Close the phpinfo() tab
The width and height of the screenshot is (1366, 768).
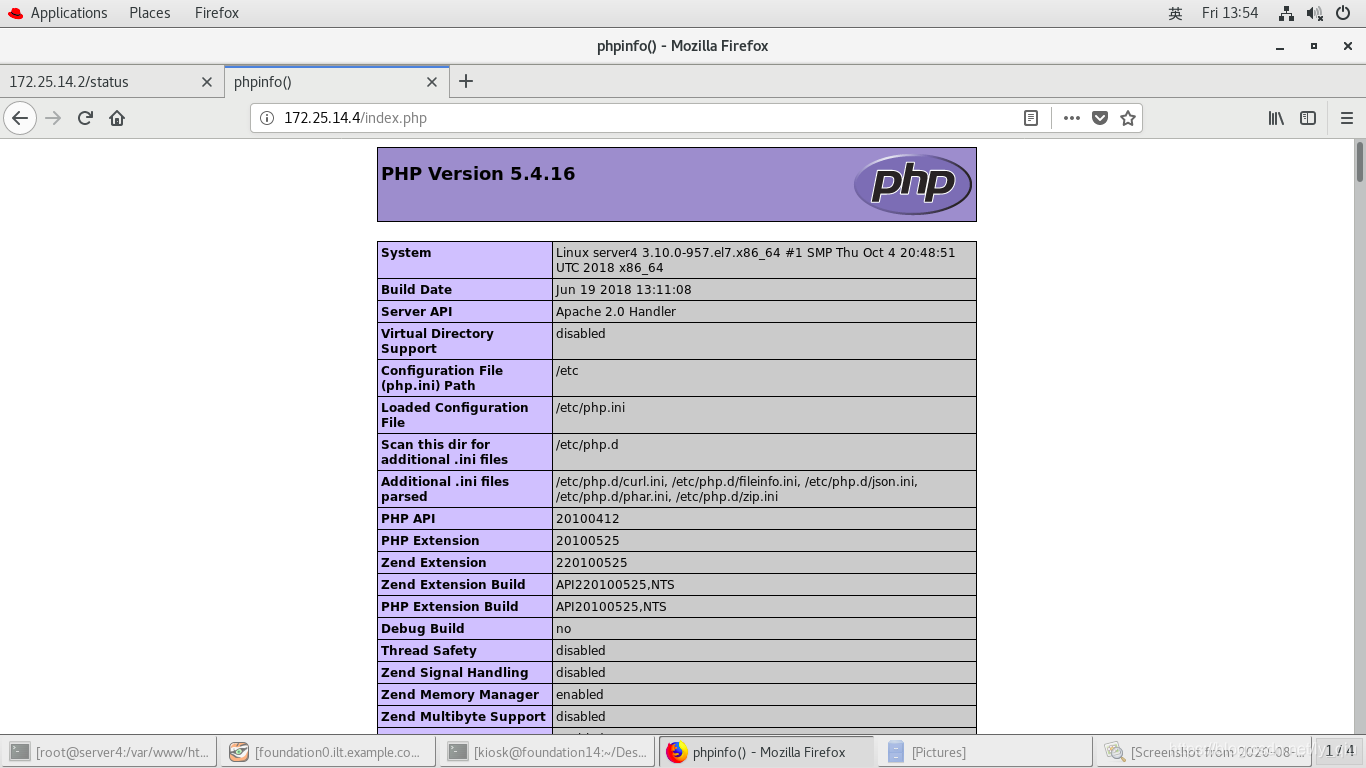[432, 82]
